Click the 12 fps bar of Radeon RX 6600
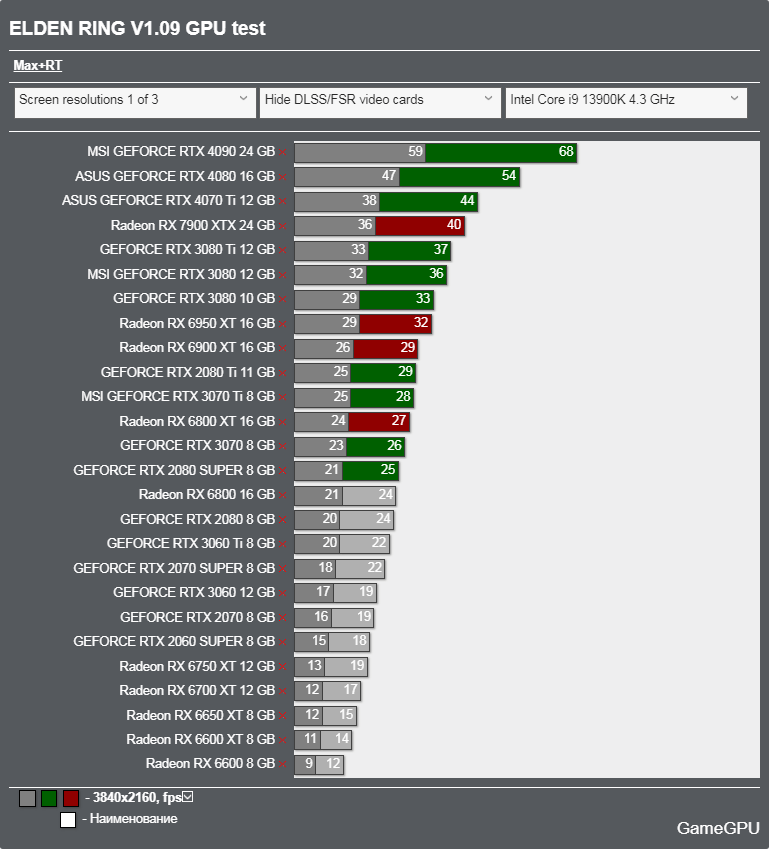The image size is (769, 849). point(329,765)
